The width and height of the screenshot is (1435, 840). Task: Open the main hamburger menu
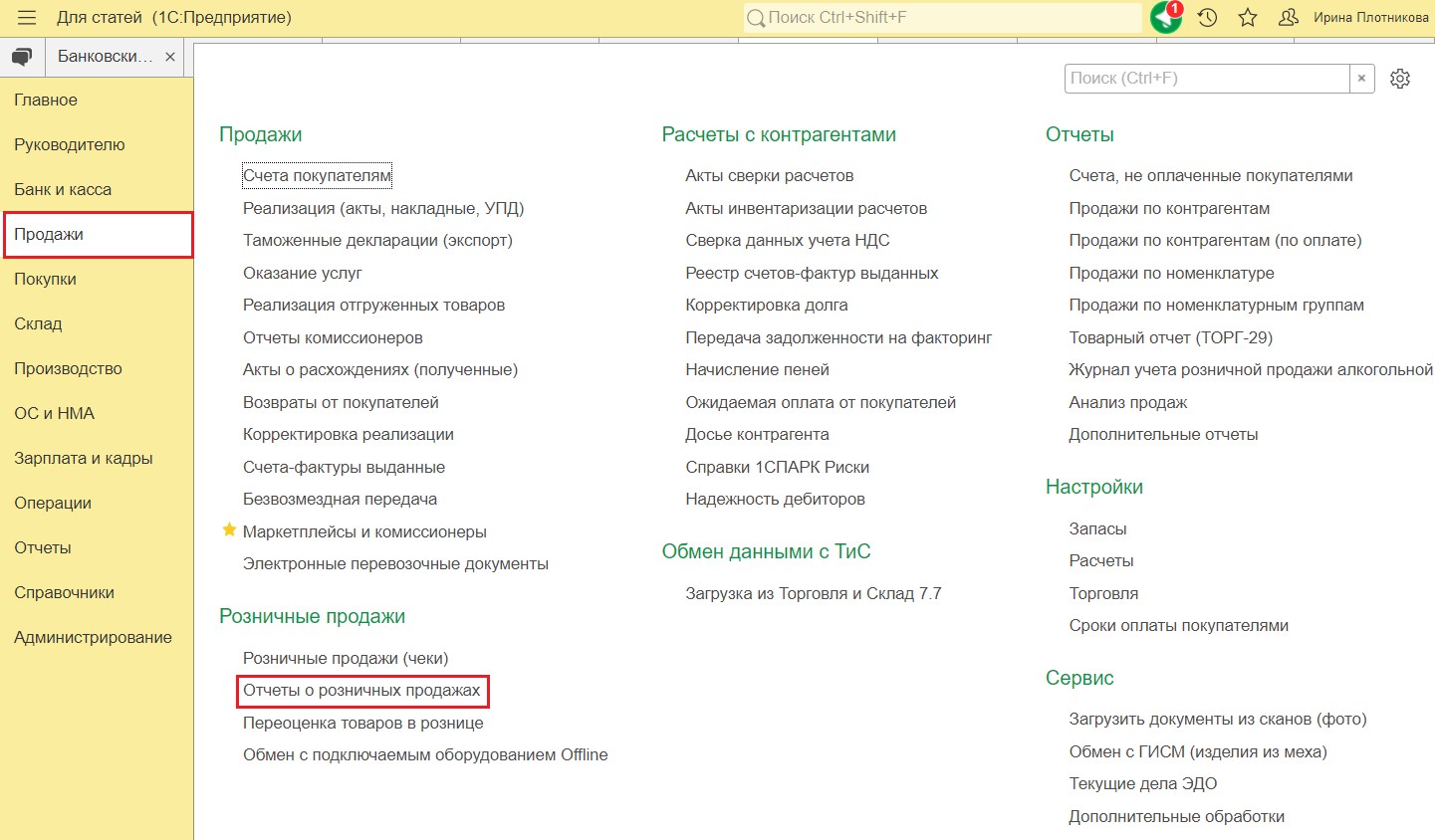click(x=27, y=18)
